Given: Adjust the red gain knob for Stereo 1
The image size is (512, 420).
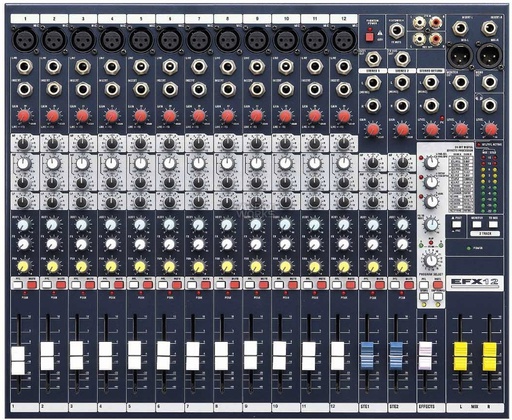Looking at the screenshot, I should tap(373, 129).
